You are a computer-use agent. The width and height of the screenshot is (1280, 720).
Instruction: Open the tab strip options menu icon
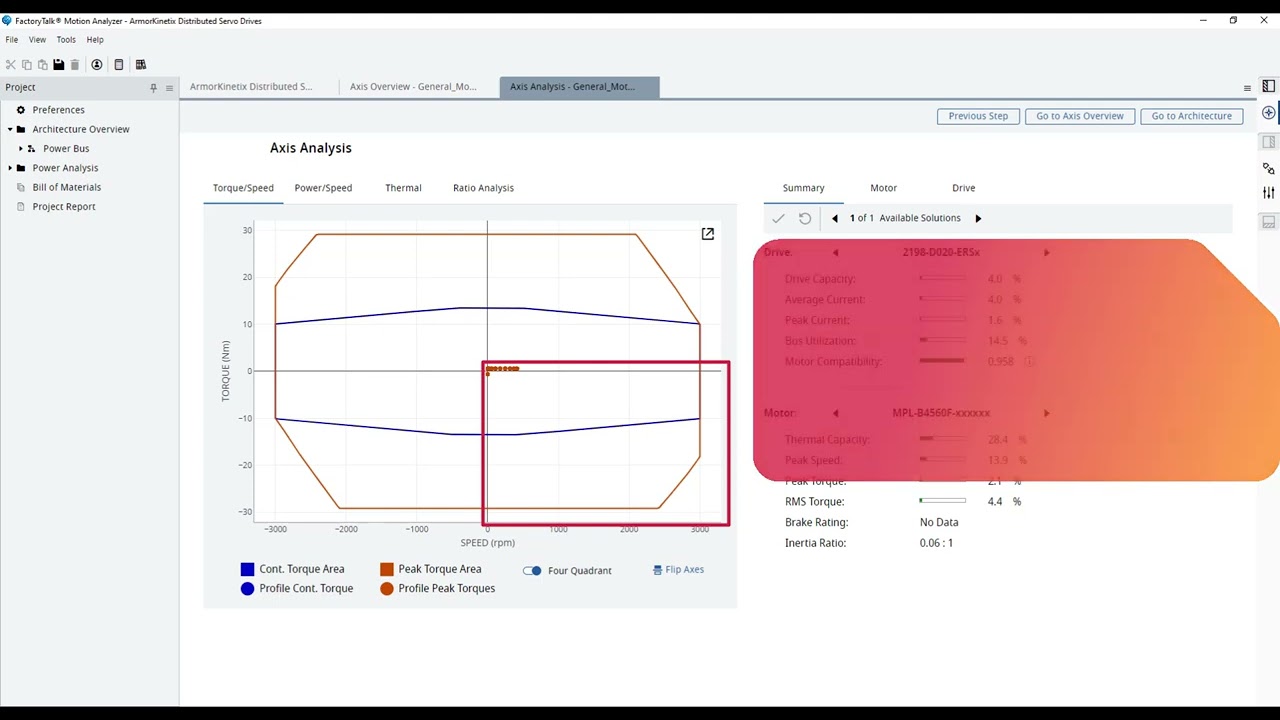point(1247,88)
